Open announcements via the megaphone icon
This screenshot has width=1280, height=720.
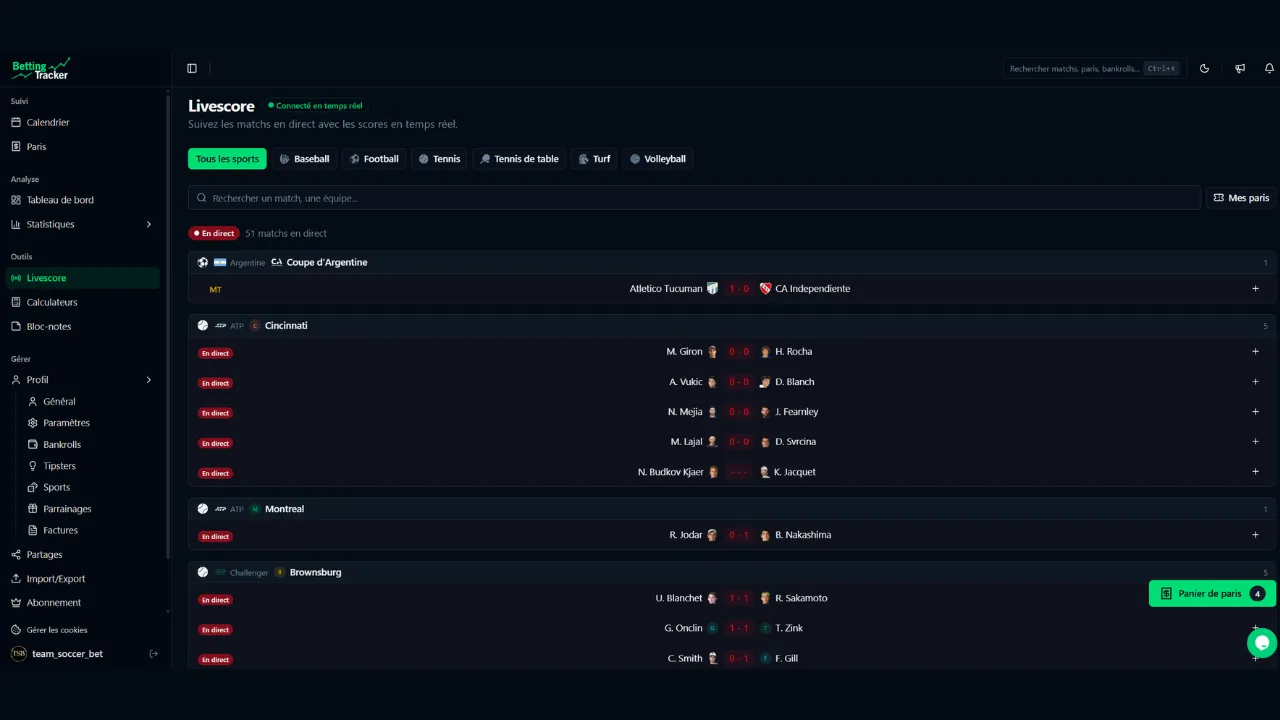1240,68
